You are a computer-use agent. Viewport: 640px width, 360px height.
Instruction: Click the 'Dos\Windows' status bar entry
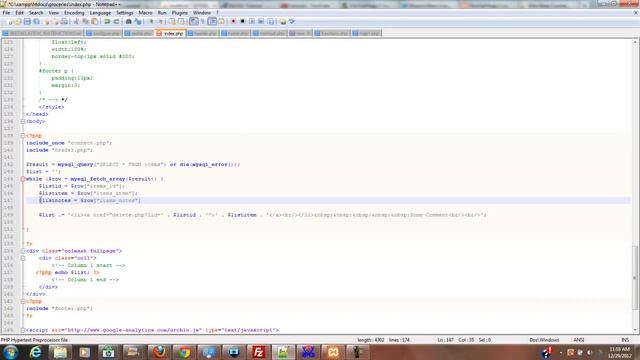544,340
